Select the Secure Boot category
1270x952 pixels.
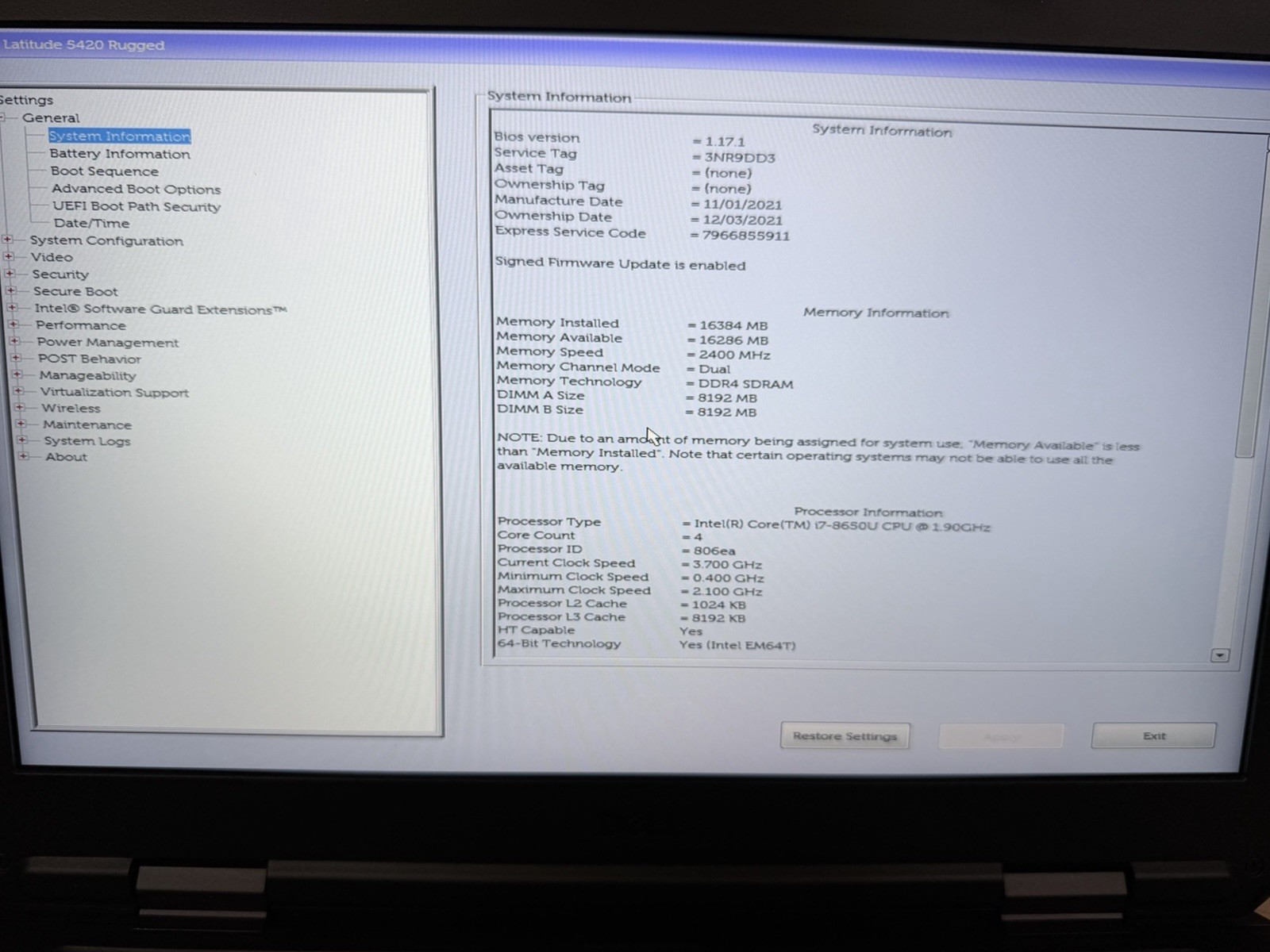pyautogui.click(x=75, y=292)
